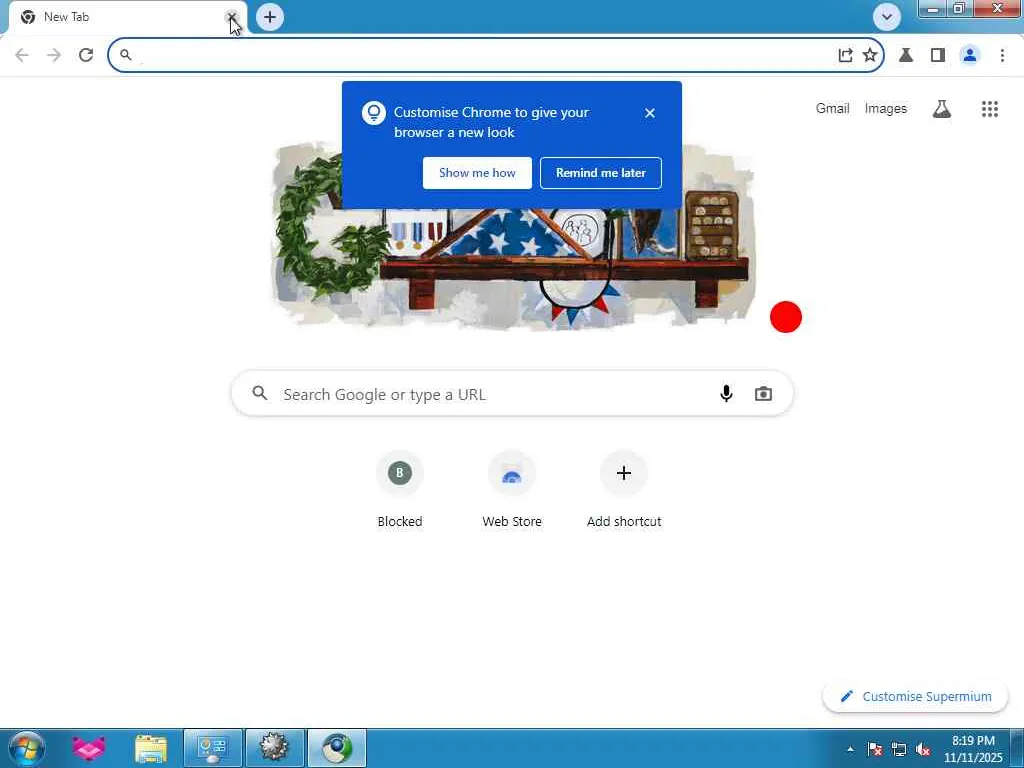Open the Windows Start menu
1024x768 pixels.
27,748
